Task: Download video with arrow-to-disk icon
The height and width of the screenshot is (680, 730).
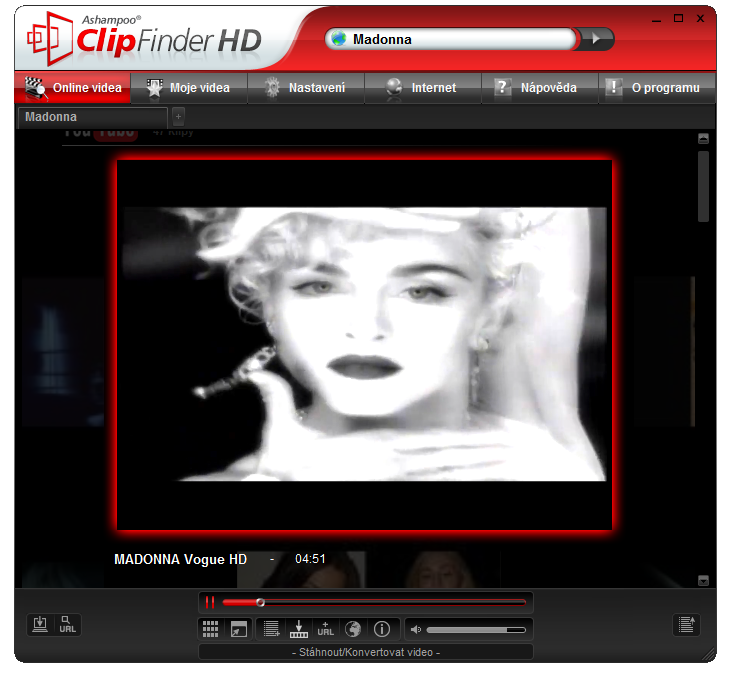Action: pos(298,629)
